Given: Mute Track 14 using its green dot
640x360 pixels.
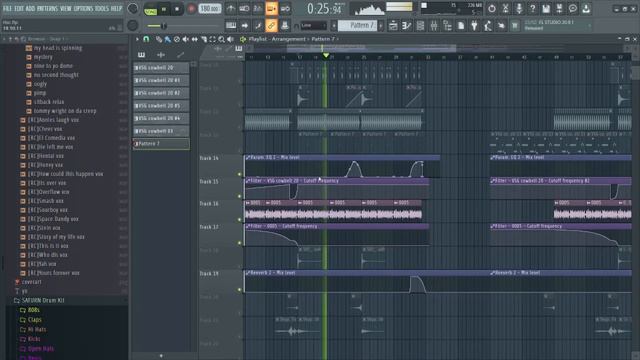Looking at the screenshot, I should (x=240, y=174).
